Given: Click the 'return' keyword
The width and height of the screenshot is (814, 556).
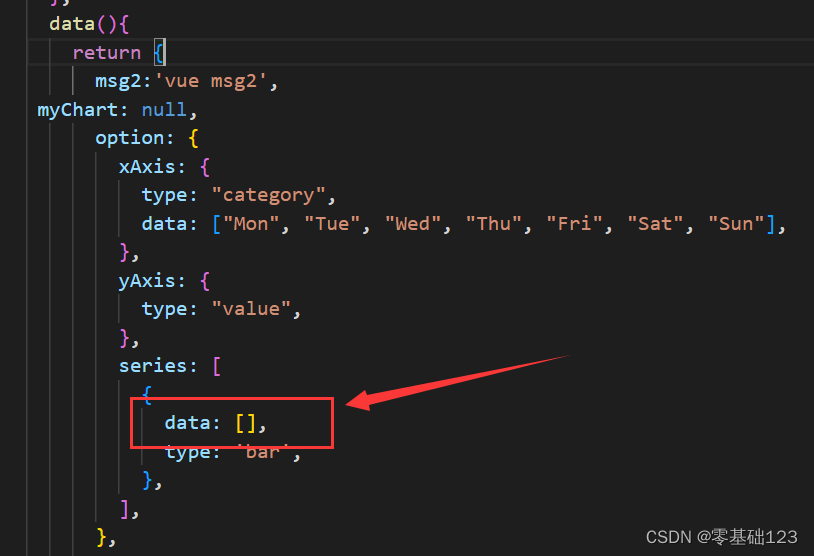Looking at the screenshot, I should pyautogui.click(x=106, y=52).
